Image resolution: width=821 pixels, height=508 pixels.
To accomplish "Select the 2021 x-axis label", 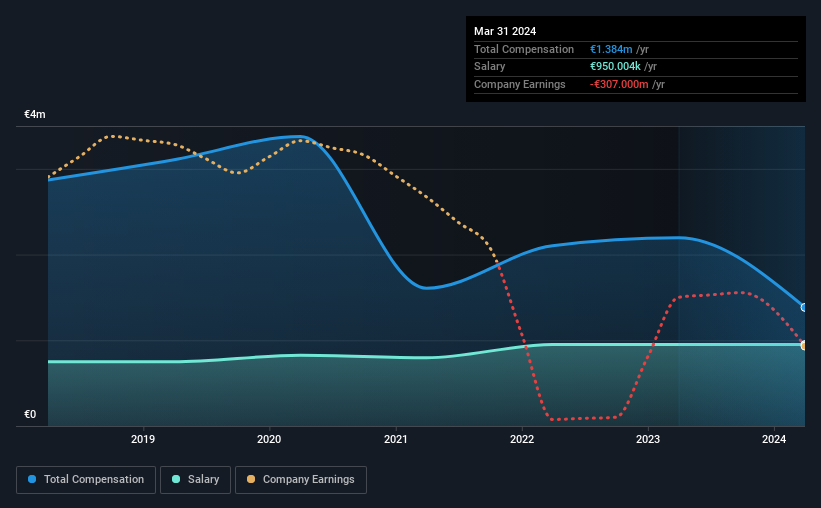I will [x=395, y=439].
